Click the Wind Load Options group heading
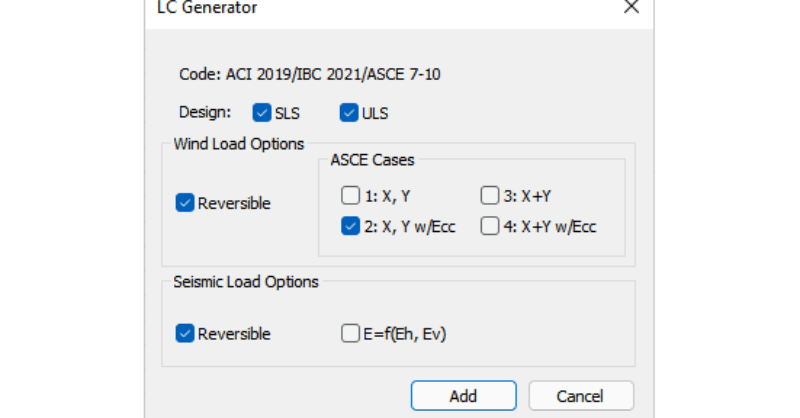 [238, 144]
